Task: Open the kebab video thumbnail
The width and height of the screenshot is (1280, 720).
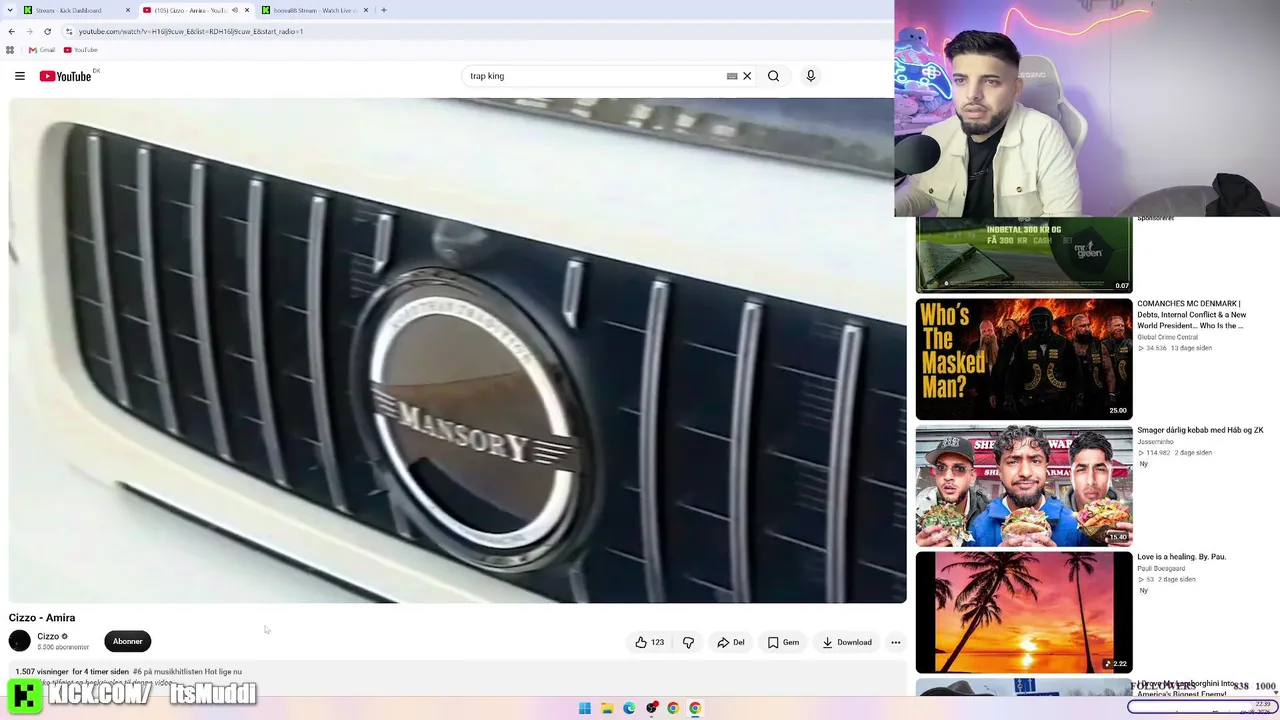Action: (x=1024, y=486)
